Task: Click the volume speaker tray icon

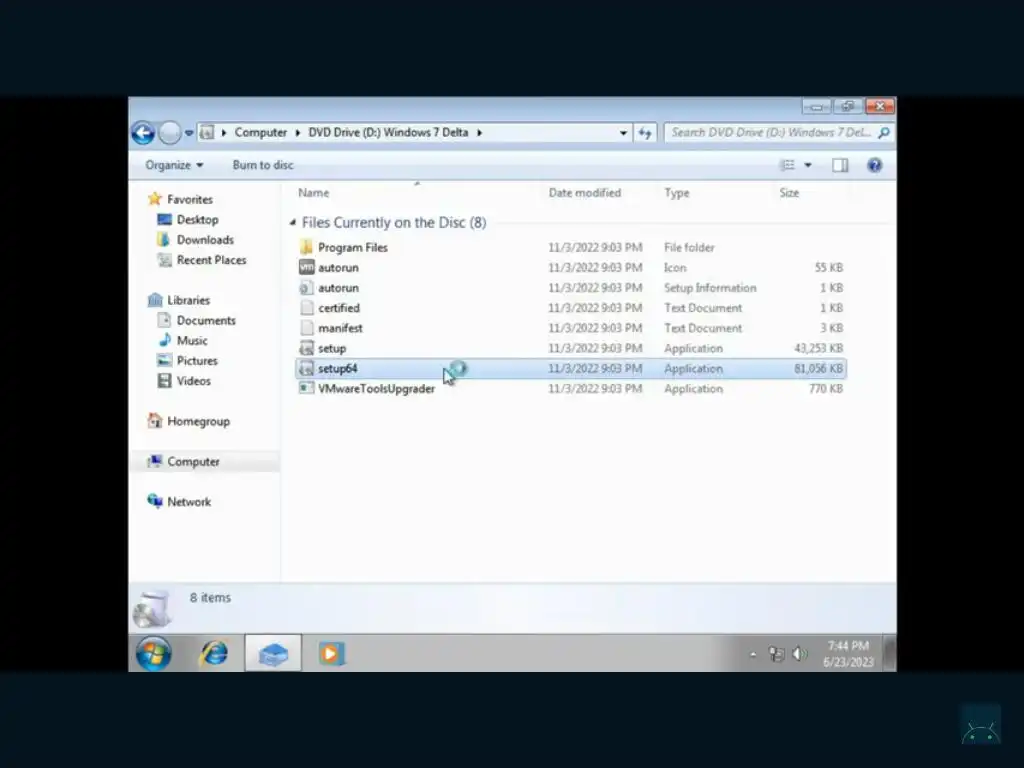Action: [x=799, y=654]
